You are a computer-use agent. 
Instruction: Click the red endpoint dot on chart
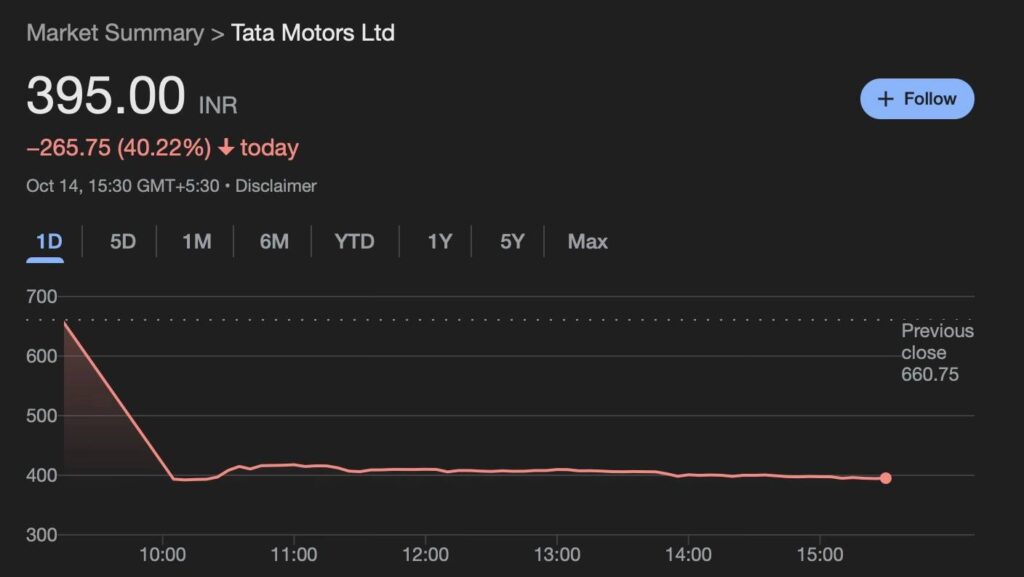coord(884,479)
